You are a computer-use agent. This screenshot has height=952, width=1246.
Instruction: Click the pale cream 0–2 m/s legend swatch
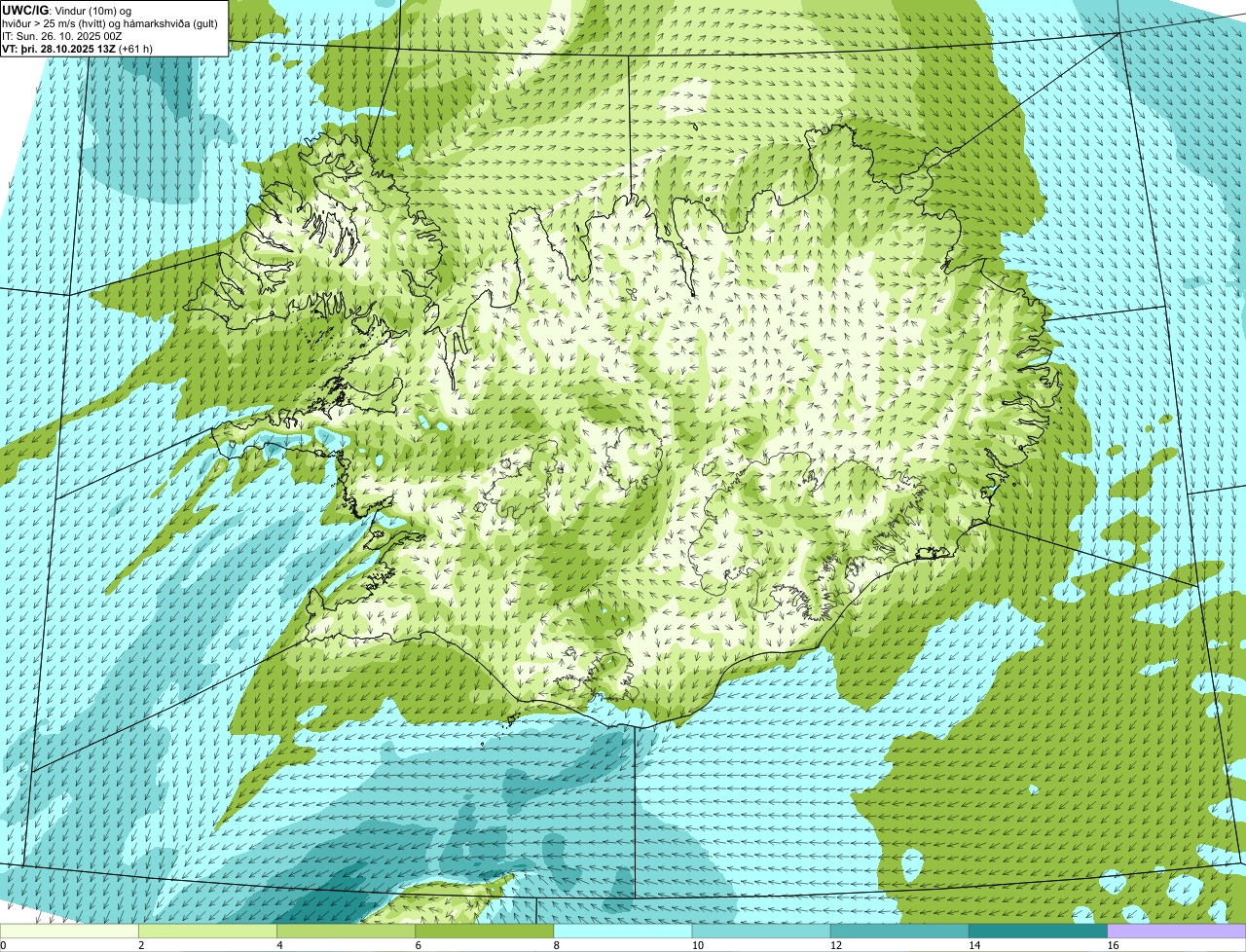(69, 931)
